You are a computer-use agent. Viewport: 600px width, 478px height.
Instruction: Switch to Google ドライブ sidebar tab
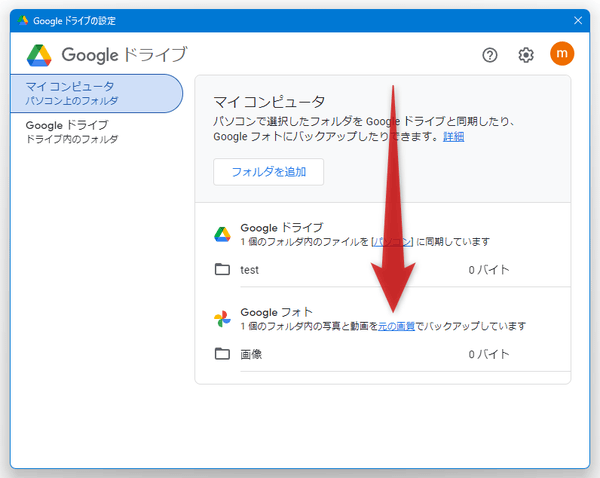click(x=96, y=132)
